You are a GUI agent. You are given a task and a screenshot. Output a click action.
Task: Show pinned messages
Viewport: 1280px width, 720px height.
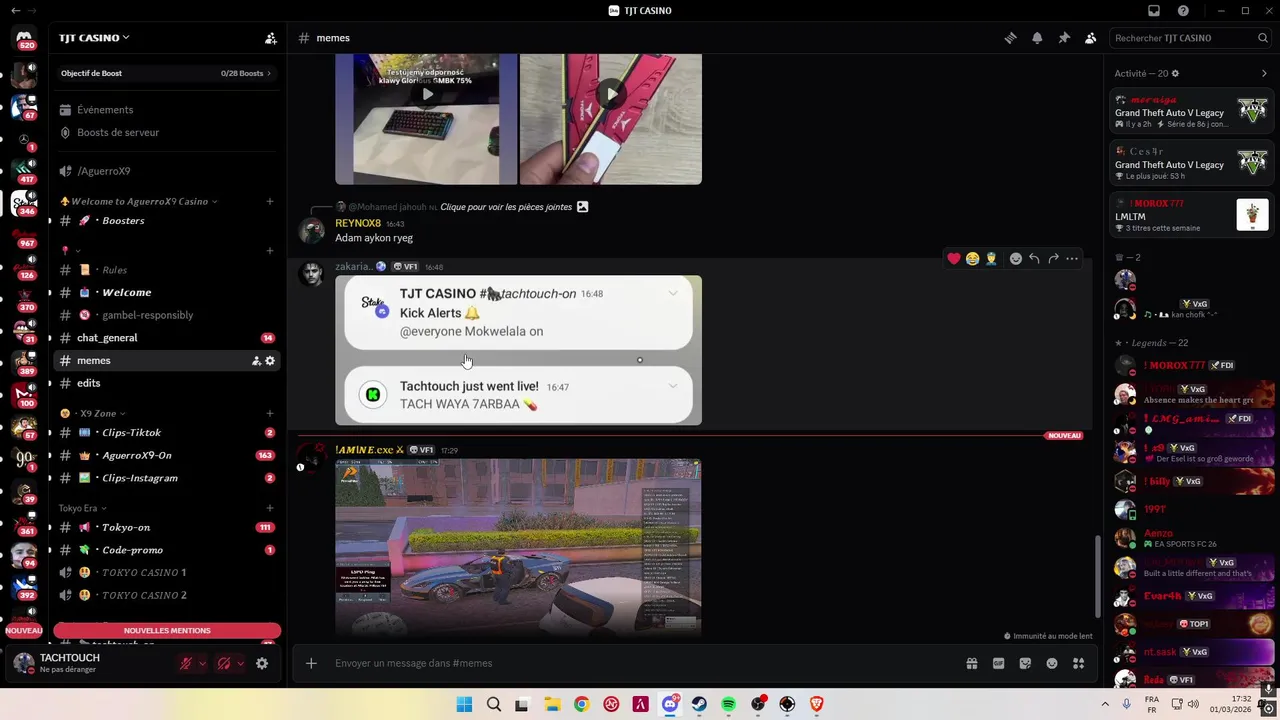coord(1064,38)
